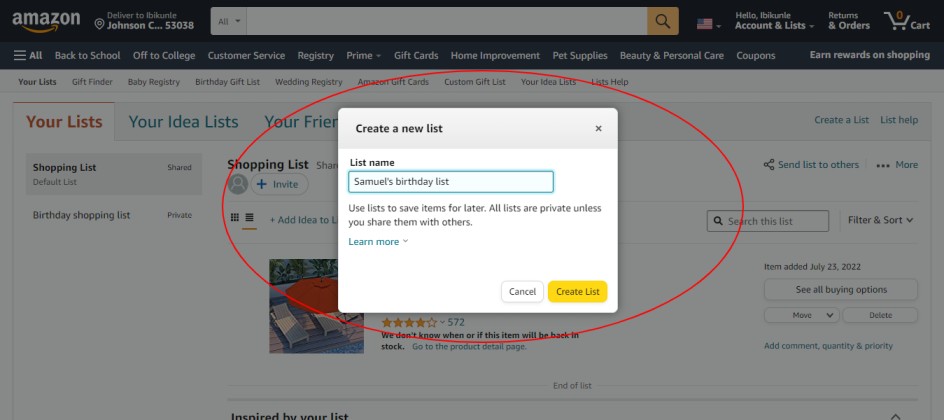
Task: Open the Move dropdown for the item
Action: [x=802, y=315]
